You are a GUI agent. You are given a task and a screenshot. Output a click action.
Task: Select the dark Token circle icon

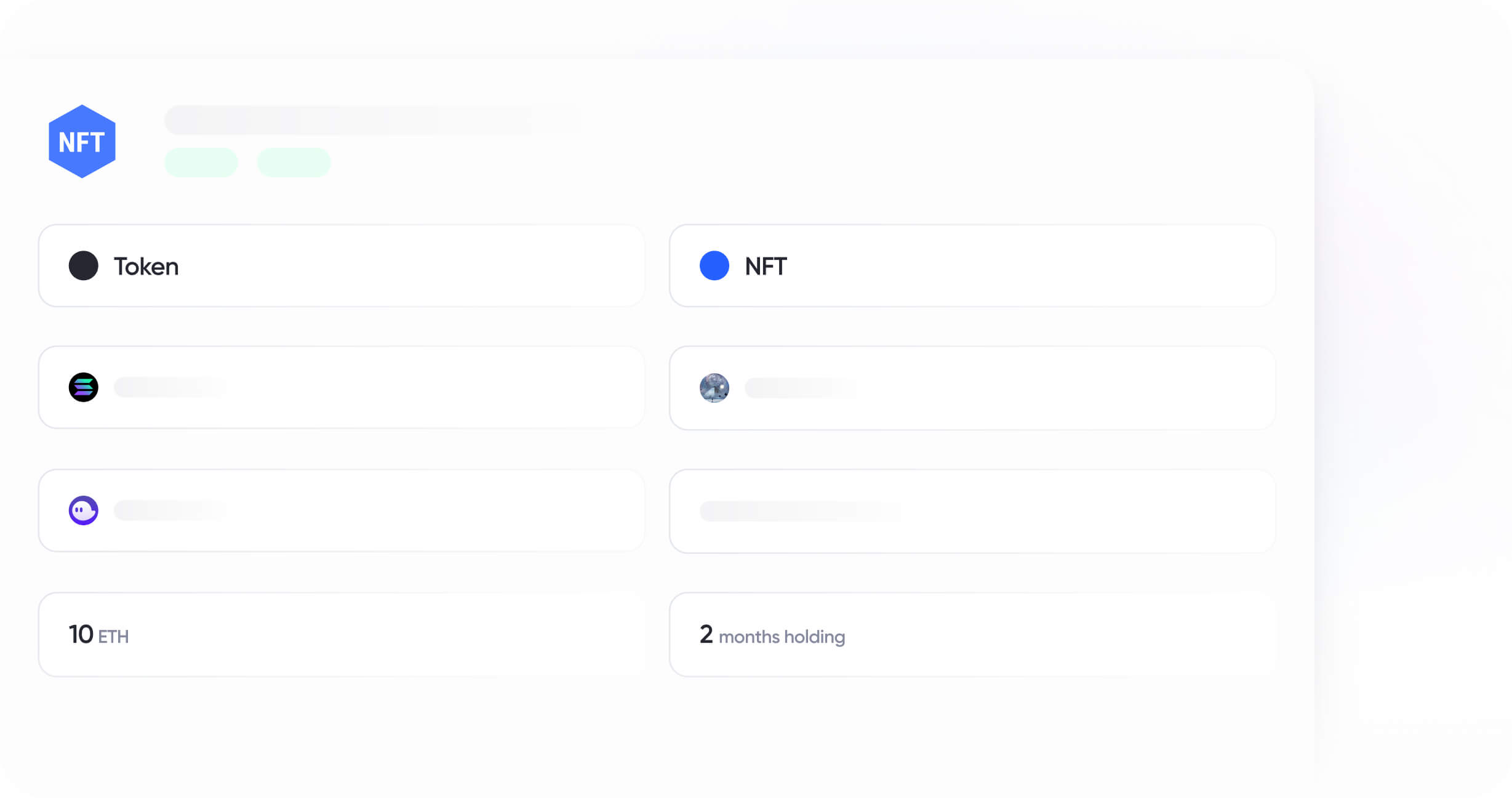[84, 265]
